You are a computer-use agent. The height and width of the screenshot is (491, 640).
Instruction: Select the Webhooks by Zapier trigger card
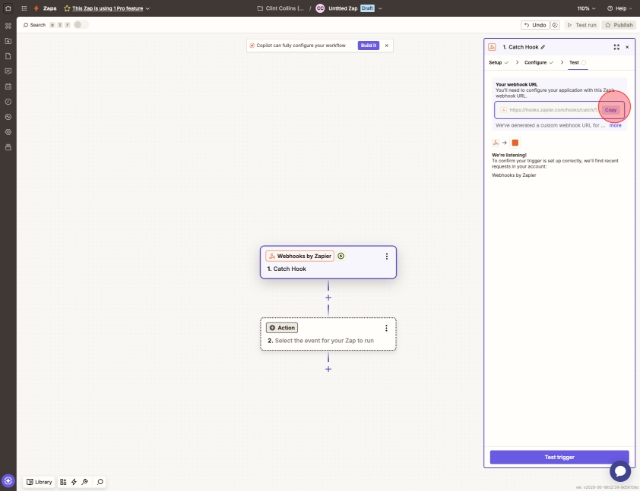click(x=328, y=262)
